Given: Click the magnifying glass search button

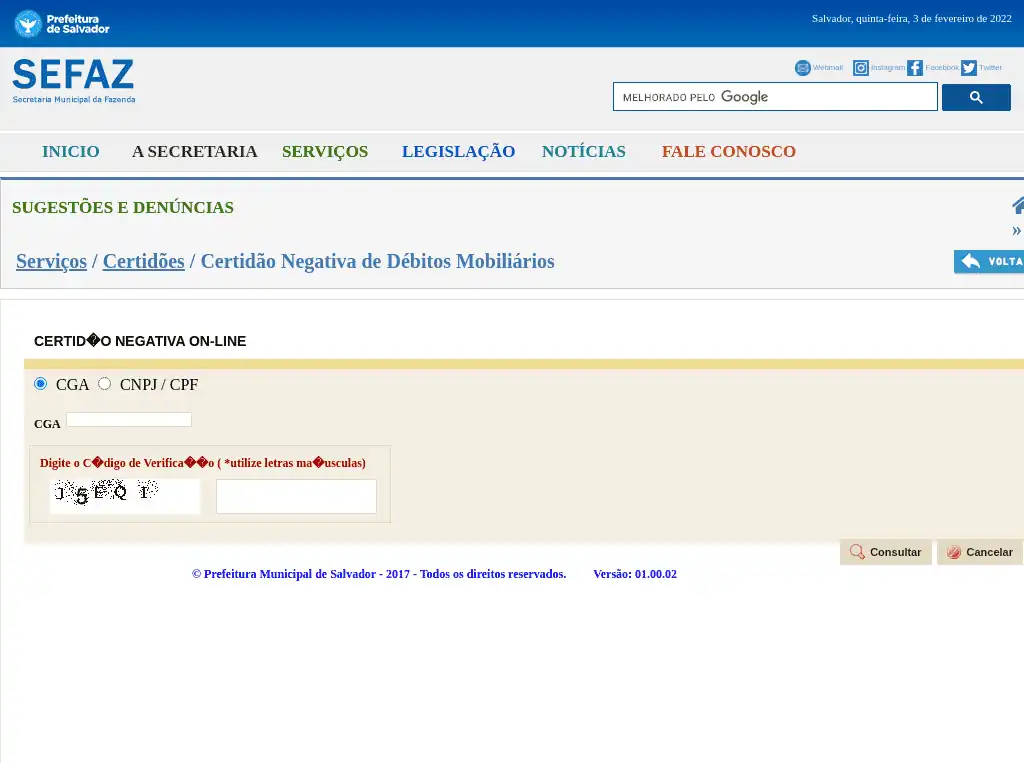Looking at the screenshot, I should (x=976, y=97).
